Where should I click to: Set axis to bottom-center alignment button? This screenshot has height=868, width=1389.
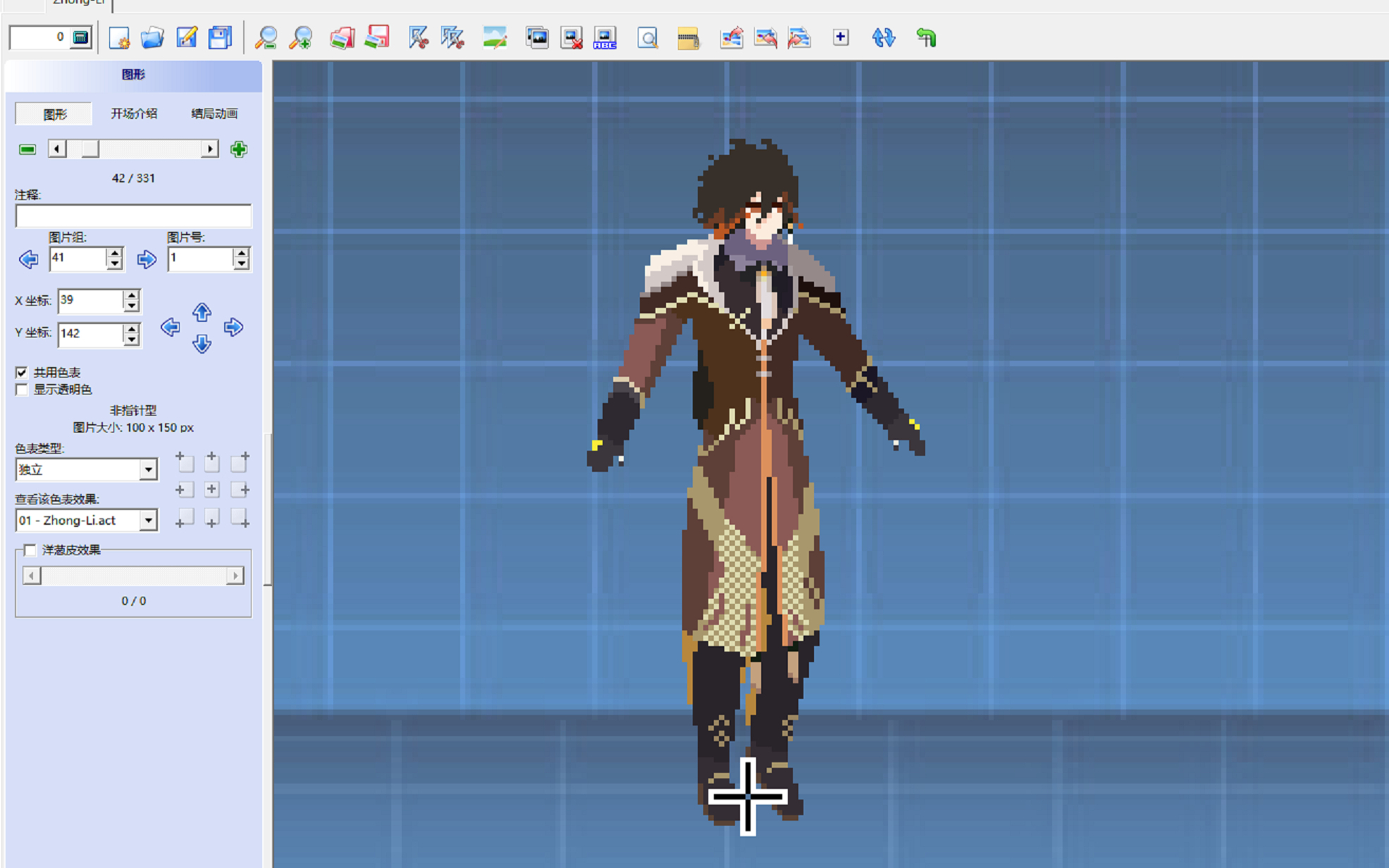click(x=211, y=518)
